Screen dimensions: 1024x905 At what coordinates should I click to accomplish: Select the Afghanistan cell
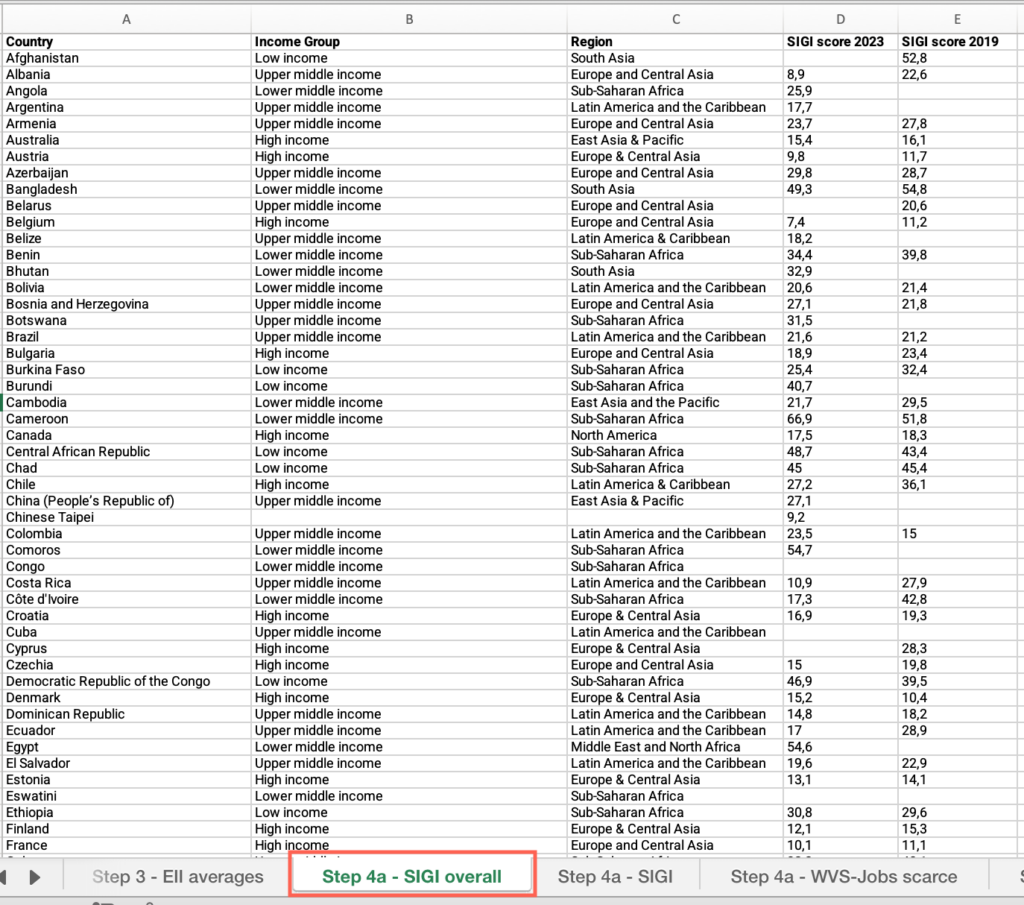(127, 58)
